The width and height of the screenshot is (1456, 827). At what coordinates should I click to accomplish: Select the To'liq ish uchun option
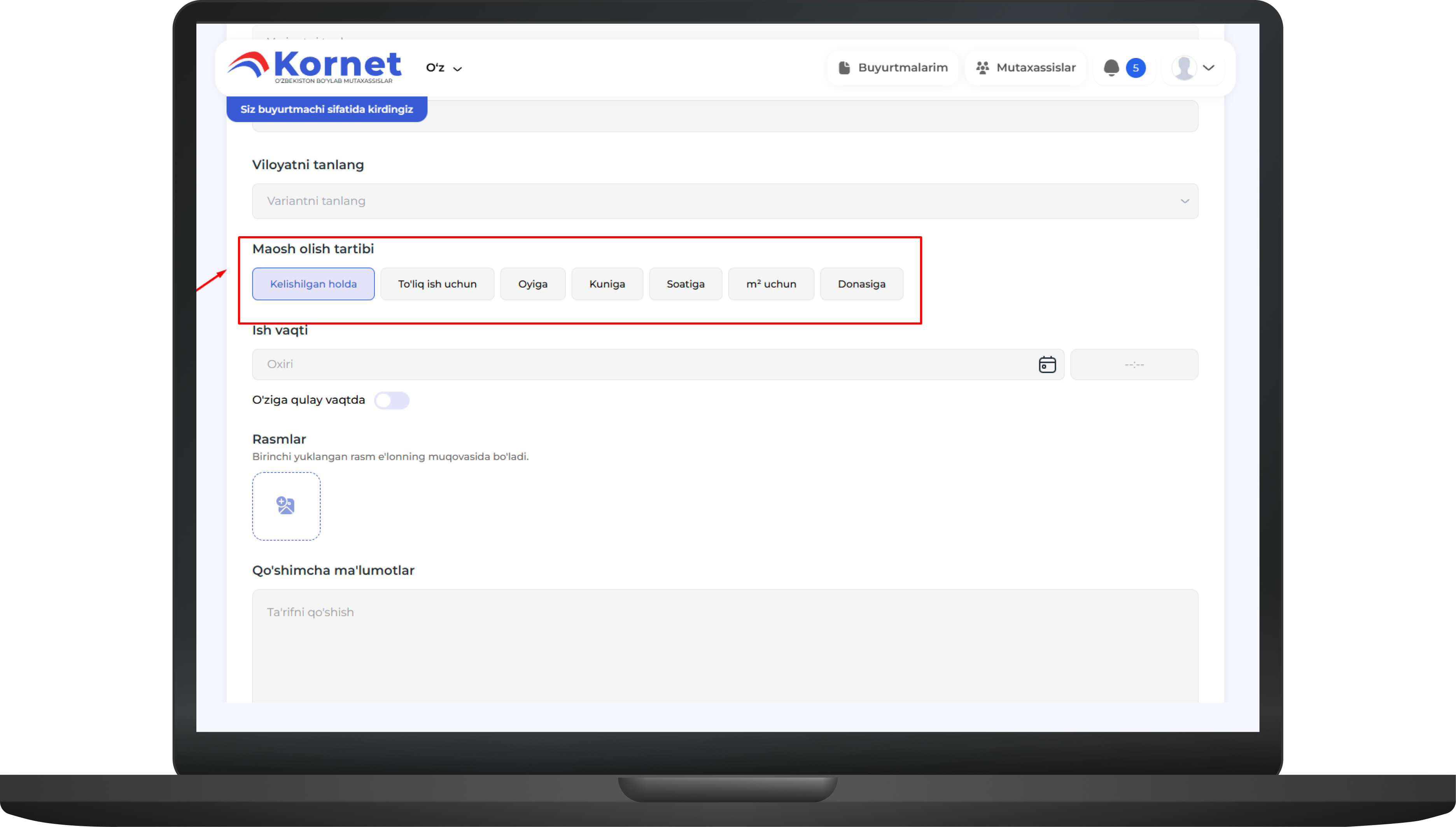coord(437,284)
